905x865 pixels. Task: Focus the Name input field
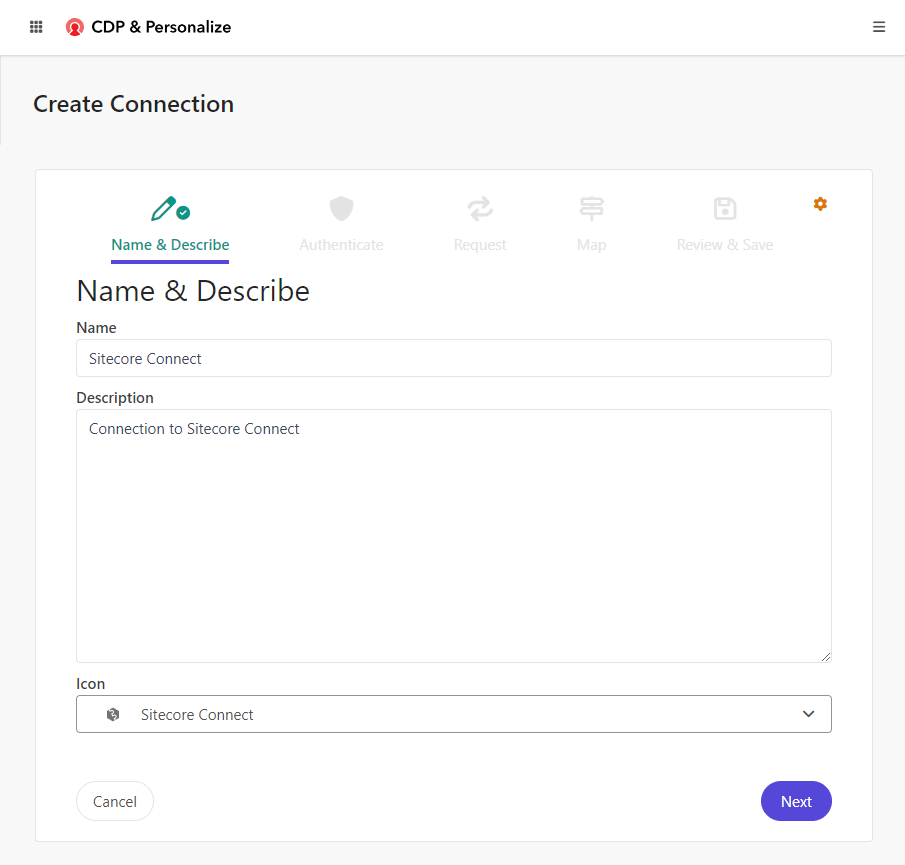454,358
